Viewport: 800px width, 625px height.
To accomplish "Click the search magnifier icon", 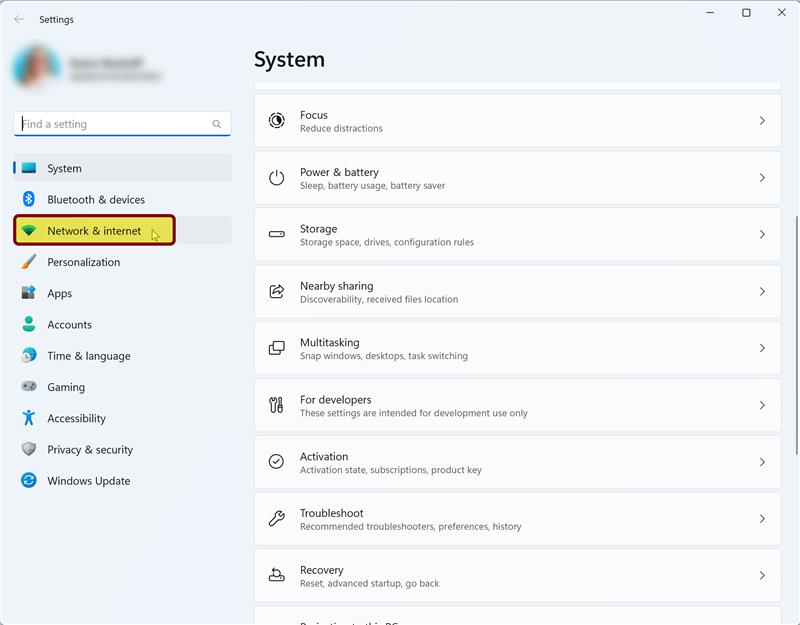I will [217, 124].
